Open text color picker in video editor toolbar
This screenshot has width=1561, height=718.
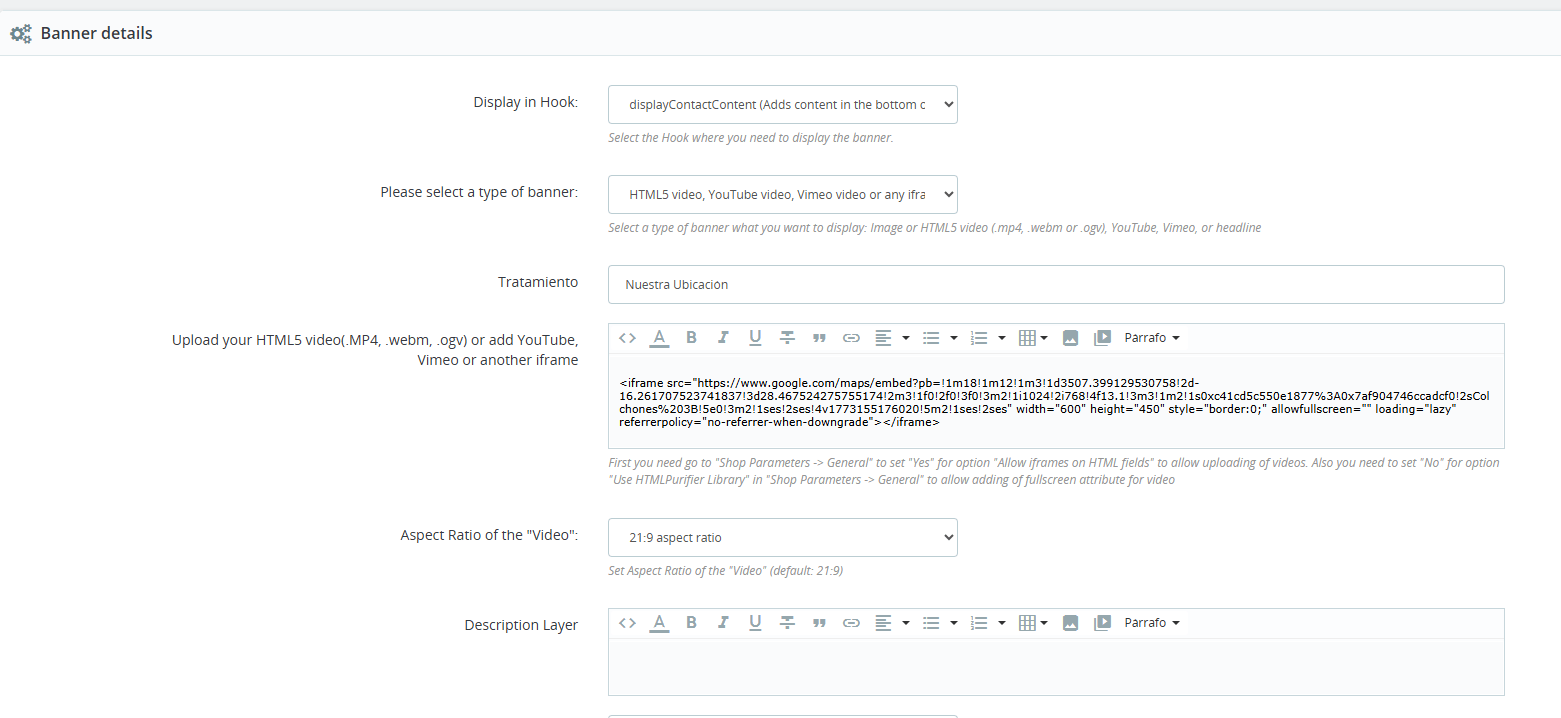pyautogui.click(x=659, y=338)
